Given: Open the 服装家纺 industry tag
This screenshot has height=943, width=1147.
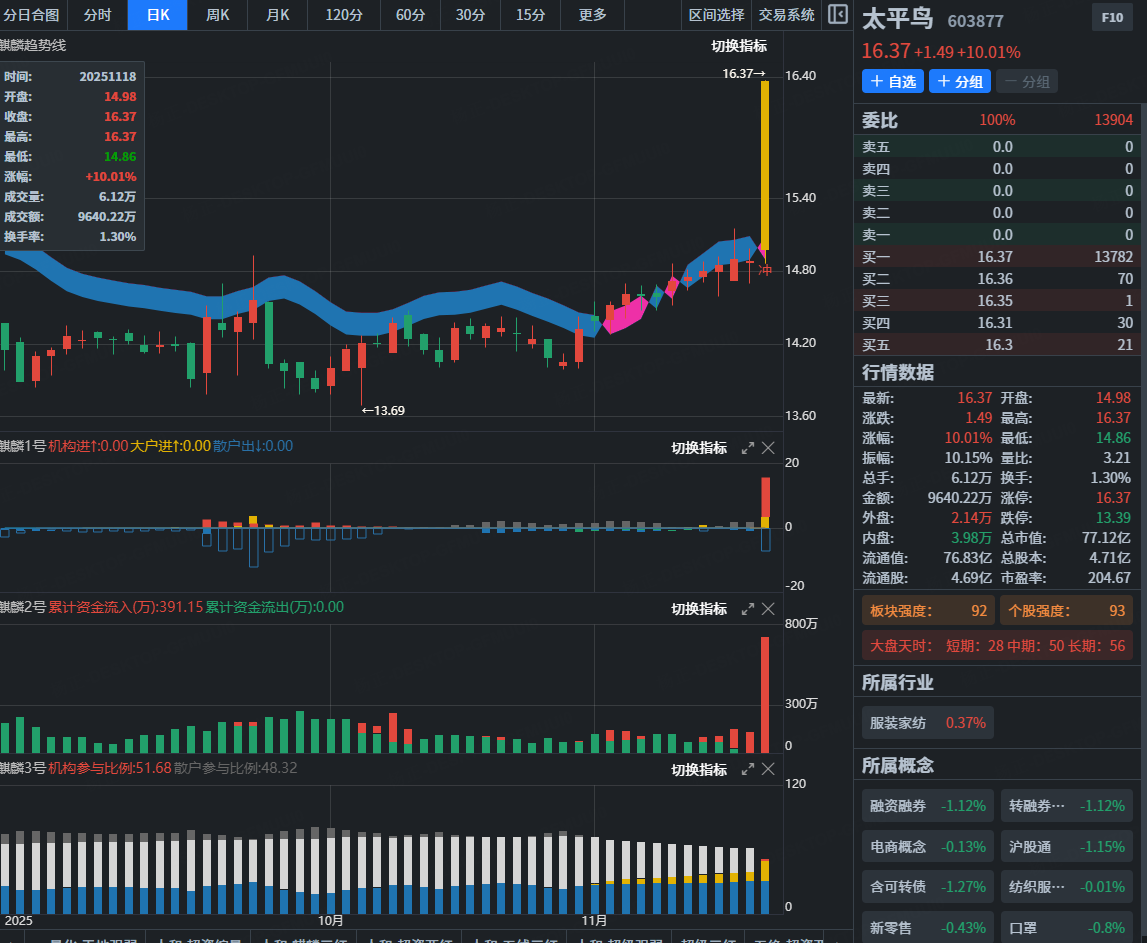Looking at the screenshot, I should 928,722.
